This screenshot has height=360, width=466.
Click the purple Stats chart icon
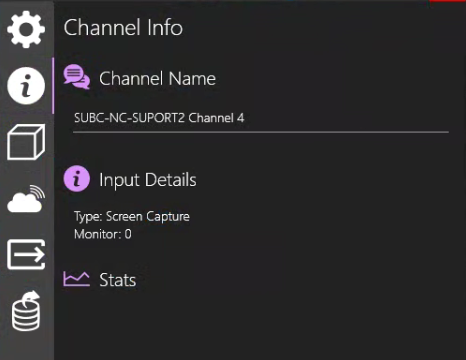77,279
